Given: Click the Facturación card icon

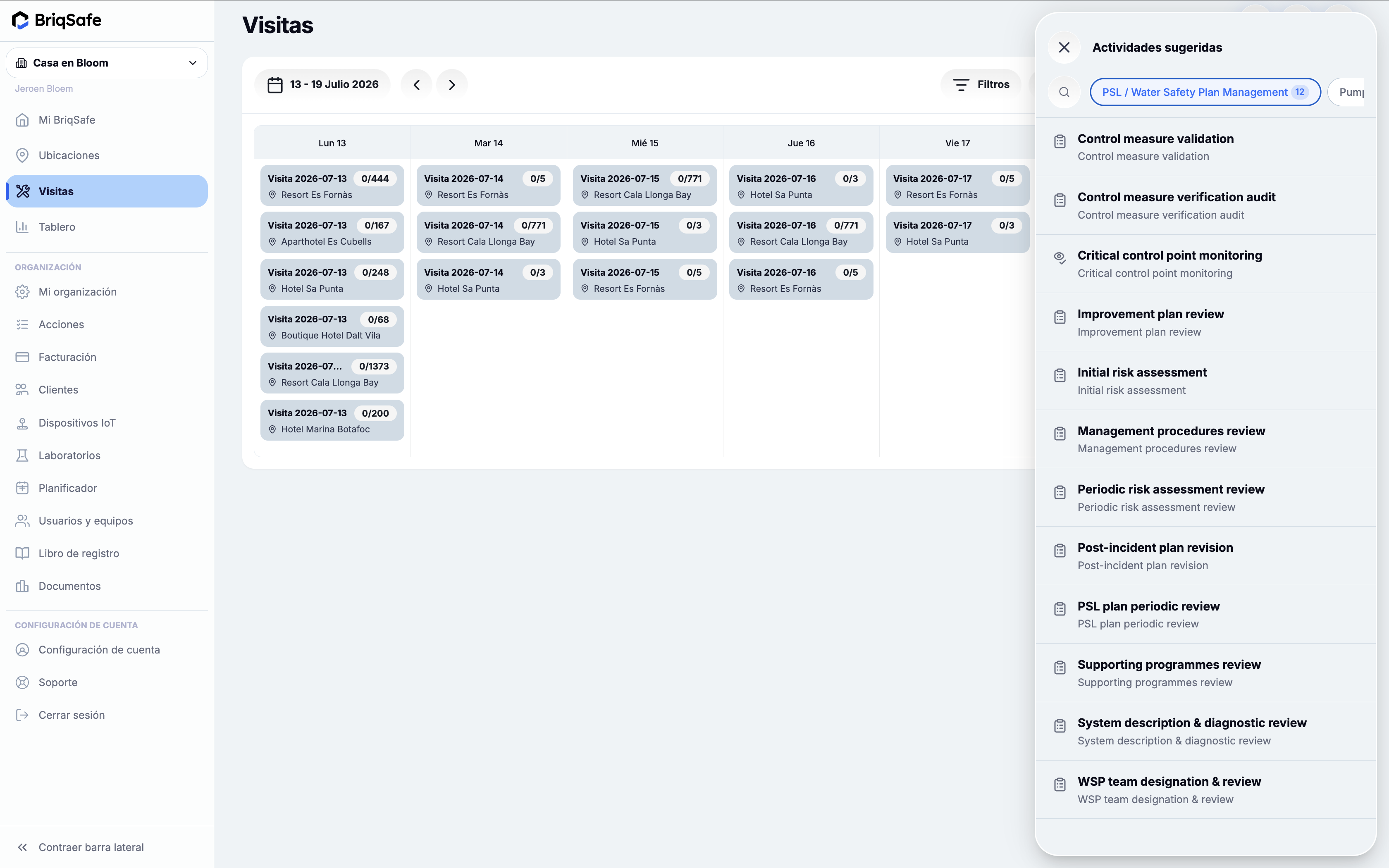Looking at the screenshot, I should (x=22, y=357).
